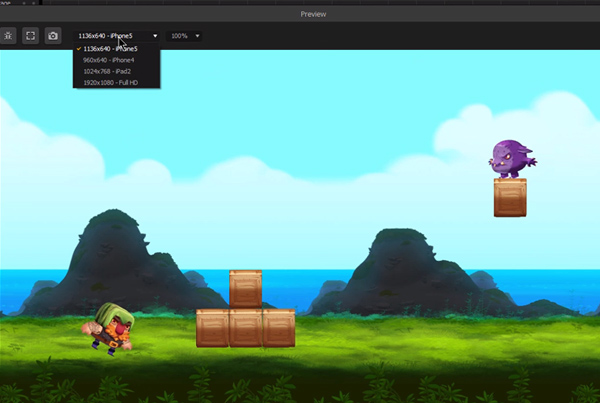This screenshot has width=600, height=403.
Task: Select 1136x640 - iPhone5 menu option
Action: pyautogui.click(x=116, y=49)
